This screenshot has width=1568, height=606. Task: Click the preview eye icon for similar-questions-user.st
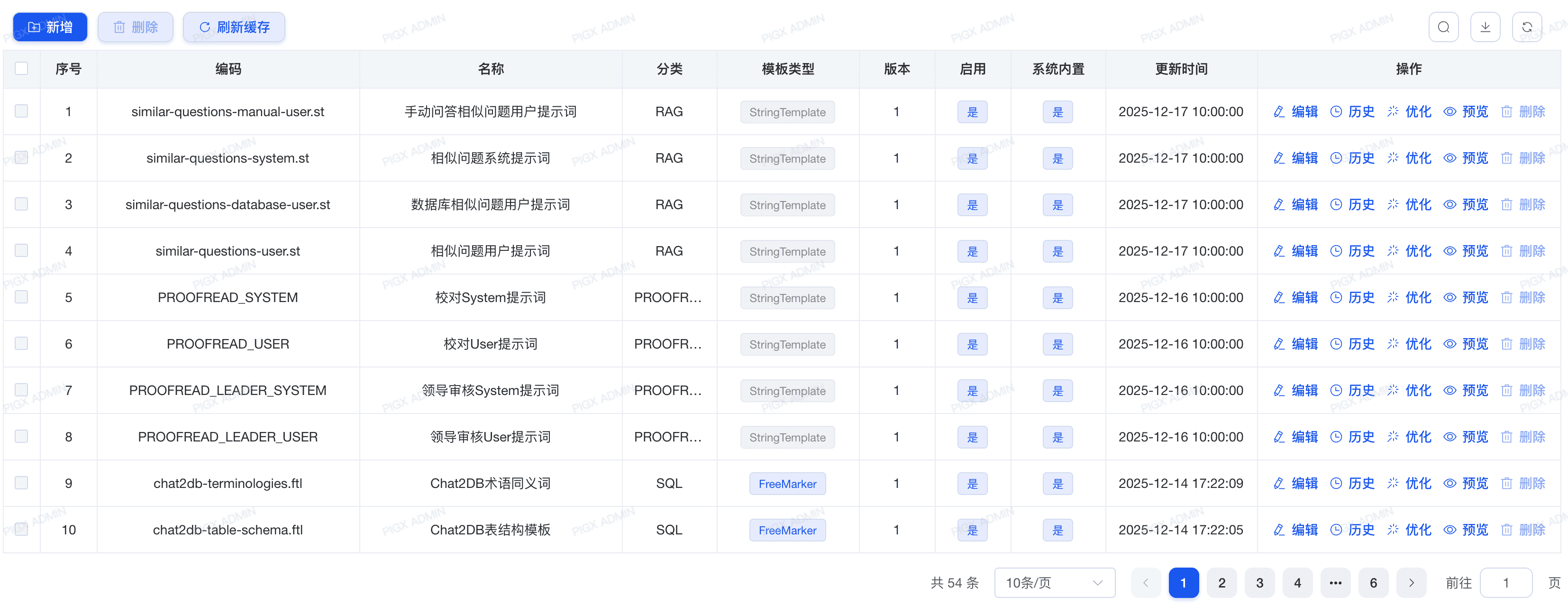[1450, 250]
